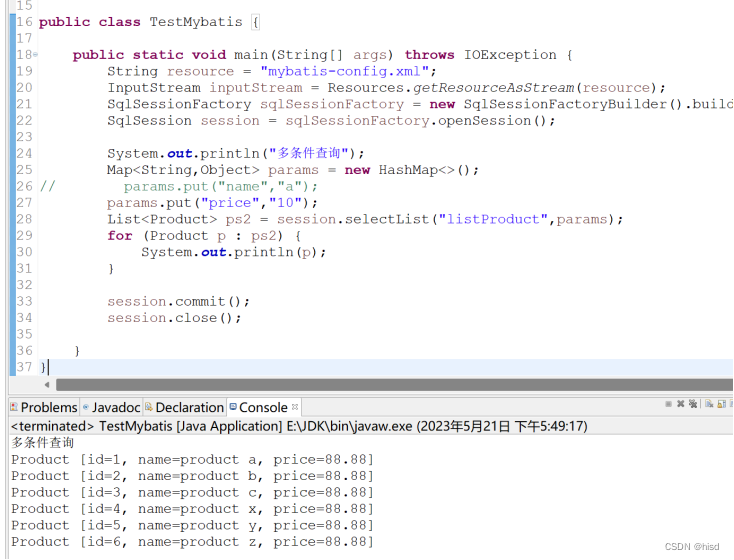Open the Javadoc tab
The image size is (734, 560).
[111, 407]
